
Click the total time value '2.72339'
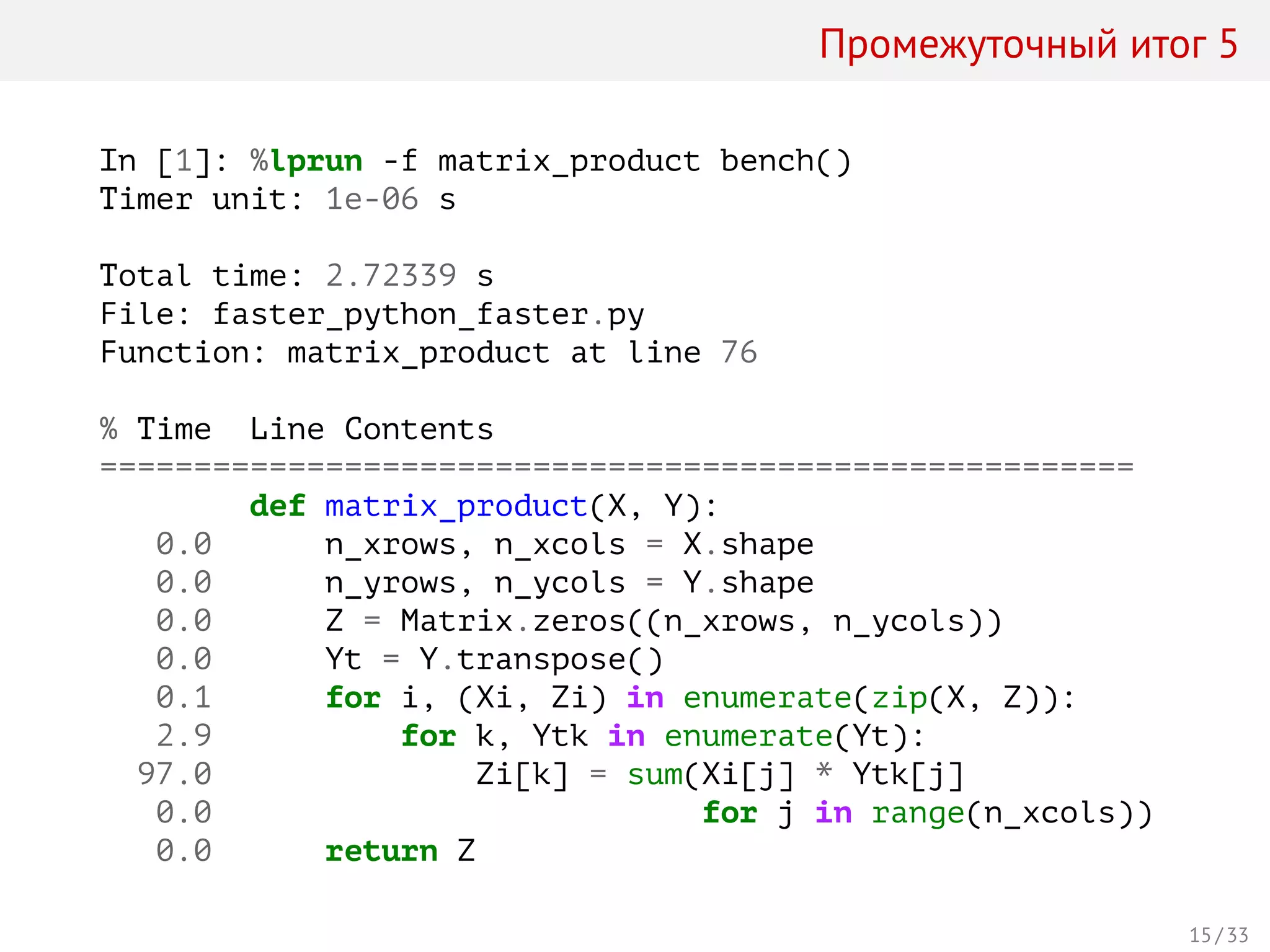[x=391, y=276]
